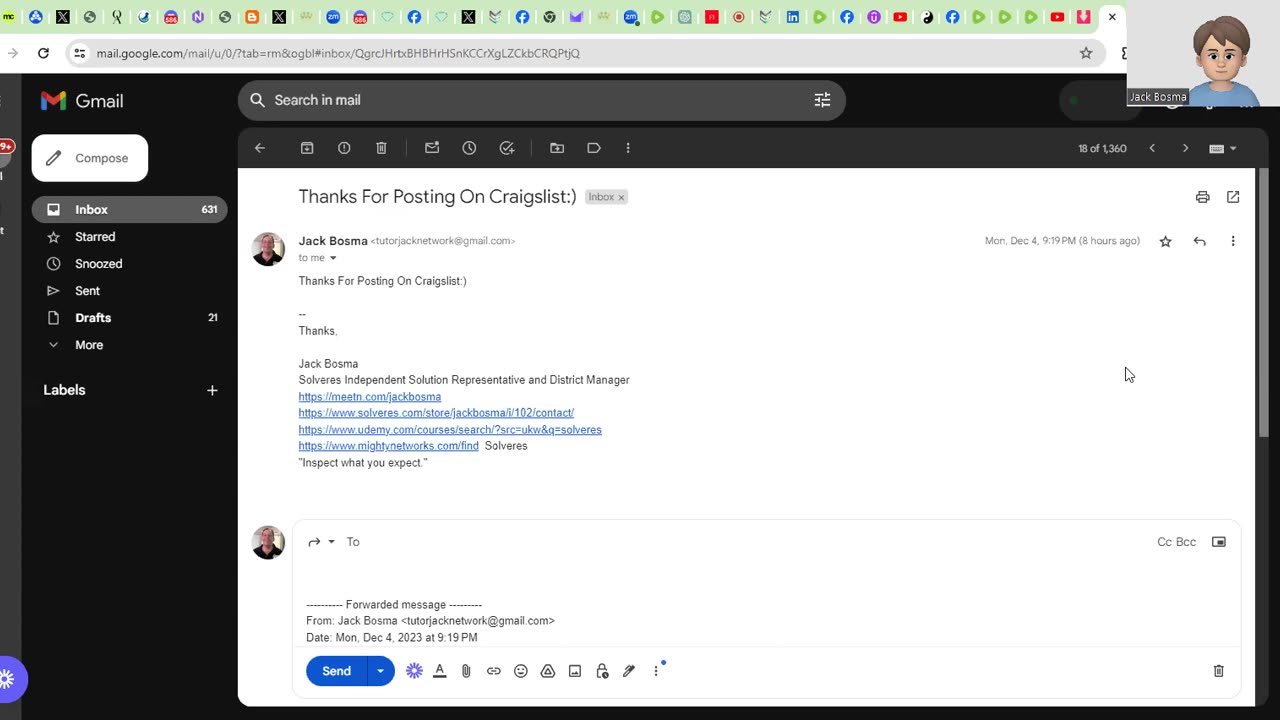Delete this email using the trash icon
1280x720 pixels.
pyautogui.click(x=381, y=148)
